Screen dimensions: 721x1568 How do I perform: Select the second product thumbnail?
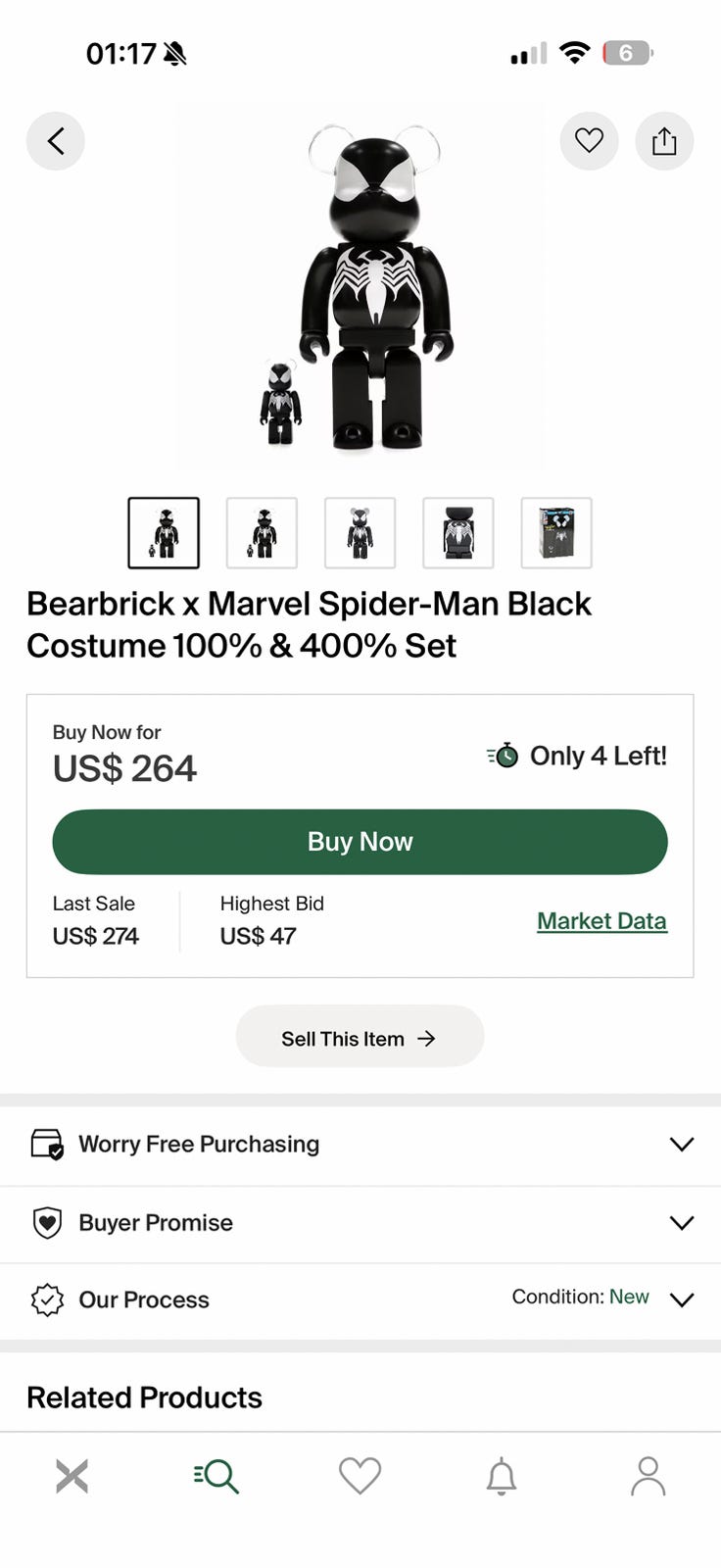coord(262,533)
